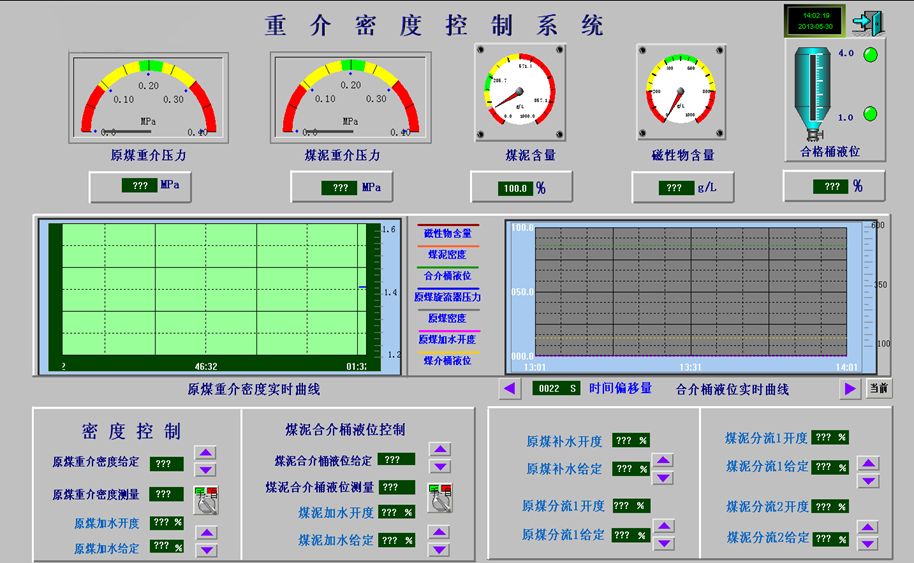
Task: Click the 原煤分流1开度 value field
Action: (x=631, y=506)
